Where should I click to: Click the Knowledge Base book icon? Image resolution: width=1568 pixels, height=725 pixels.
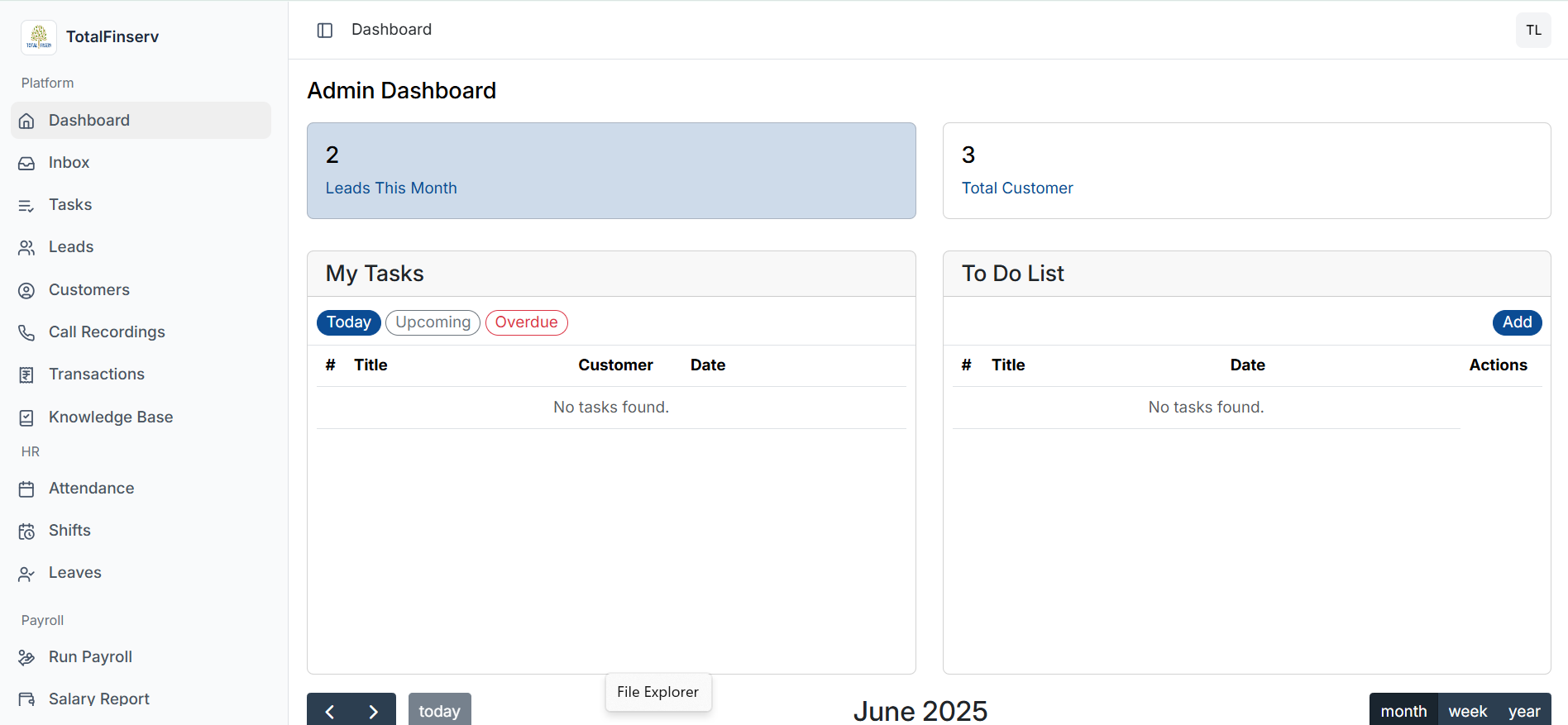point(26,417)
